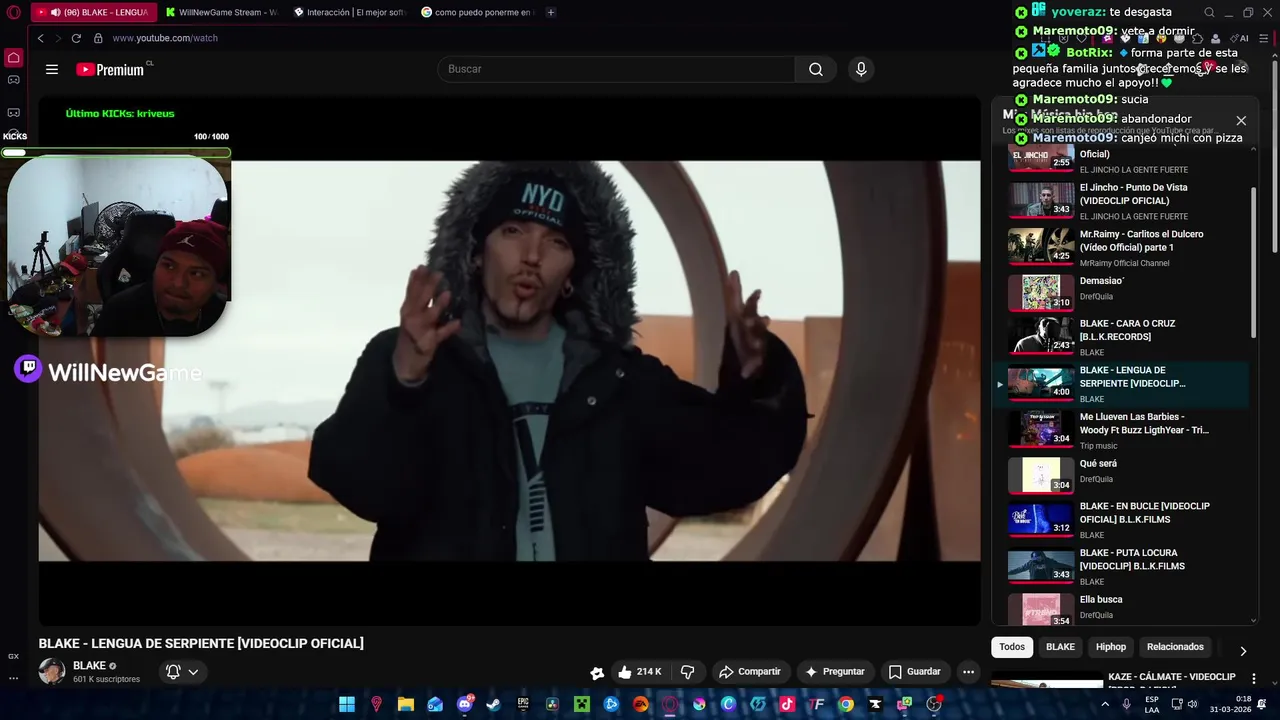The image size is (1280, 720).
Task: Select the Relacionados filter chip
Action: [1175, 647]
